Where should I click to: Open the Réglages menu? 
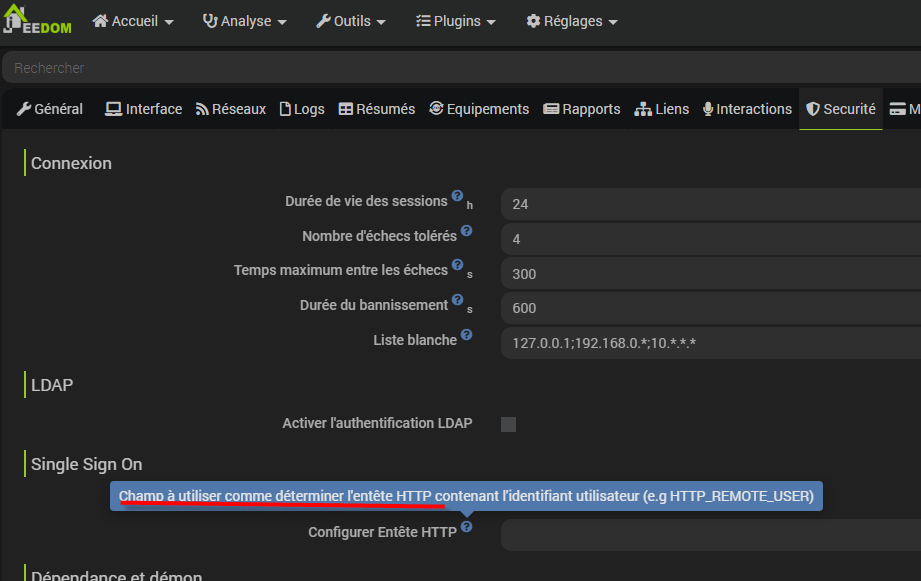pyautogui.click(x=572, y=21)
